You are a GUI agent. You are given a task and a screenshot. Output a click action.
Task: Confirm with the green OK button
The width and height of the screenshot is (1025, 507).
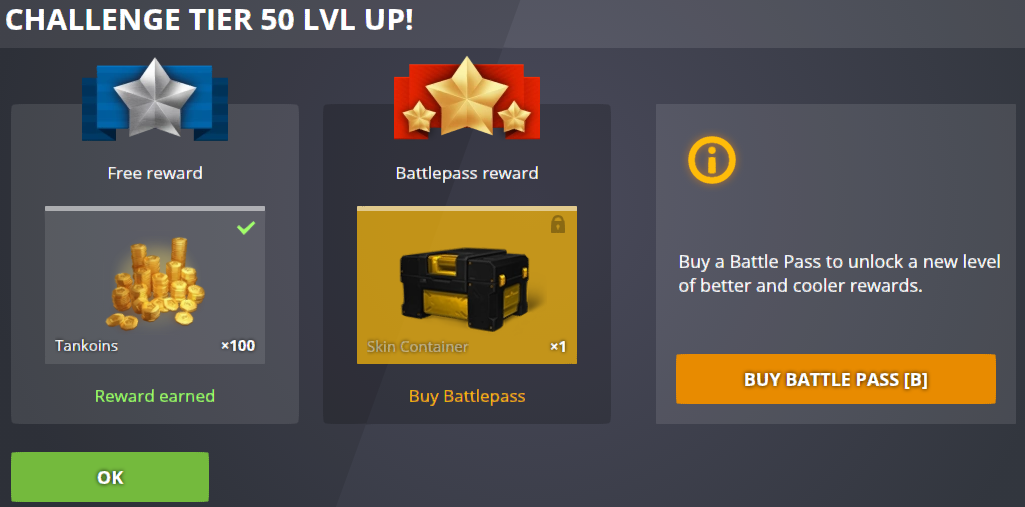[x=110, y=477]
